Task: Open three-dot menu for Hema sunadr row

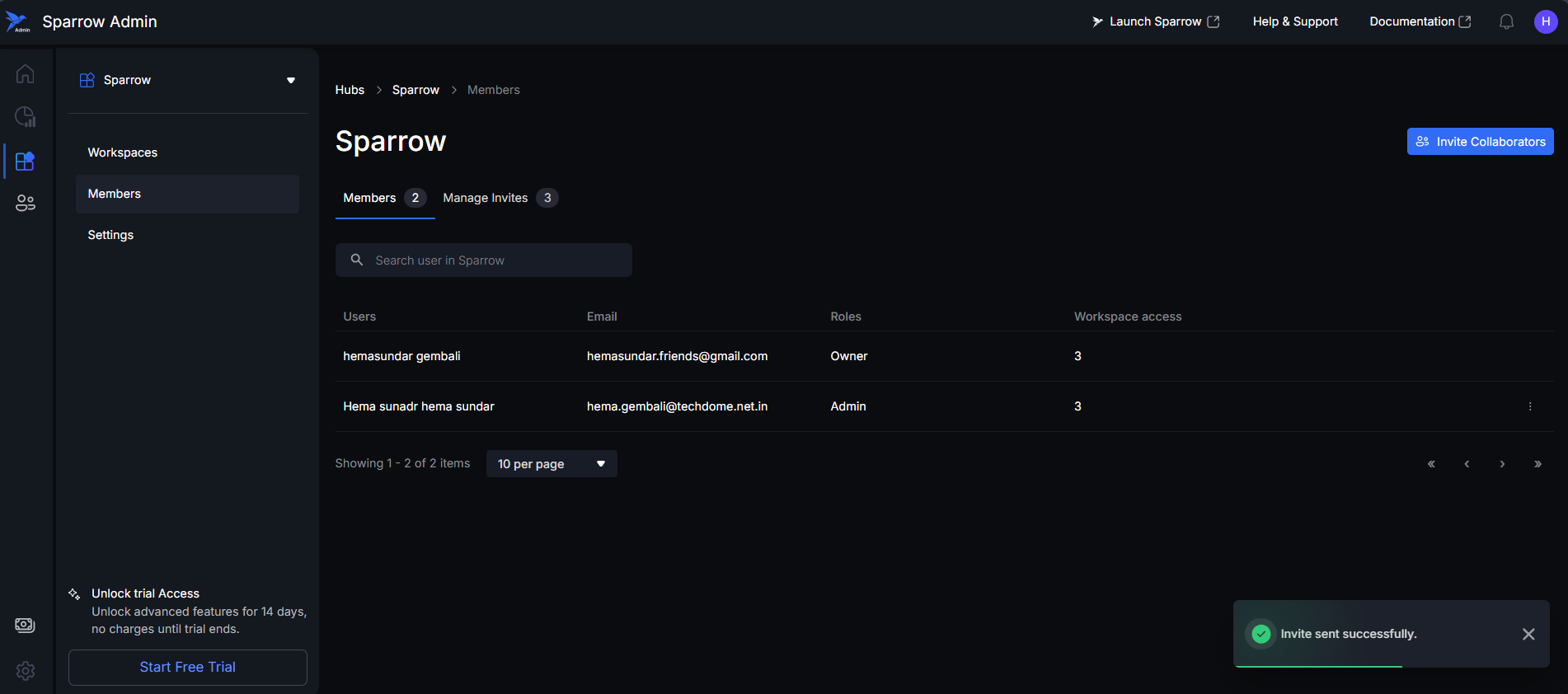Action: (x=1530, y=406)
